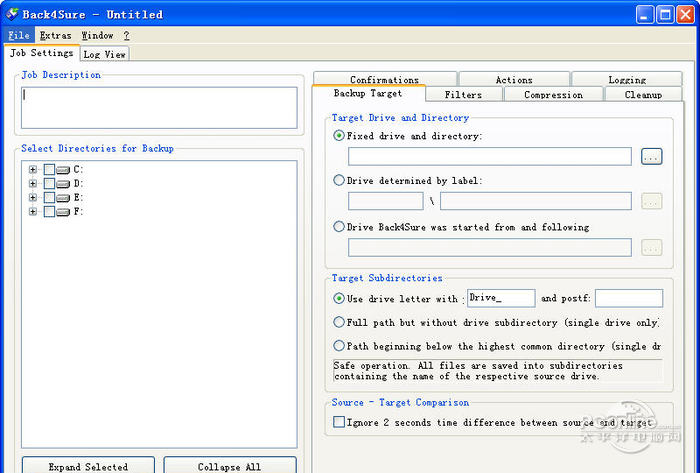The height and width of the screenshot is (473, 700).
Task: Click the Back4Sure title bar app icon
Action: point(13,14)
